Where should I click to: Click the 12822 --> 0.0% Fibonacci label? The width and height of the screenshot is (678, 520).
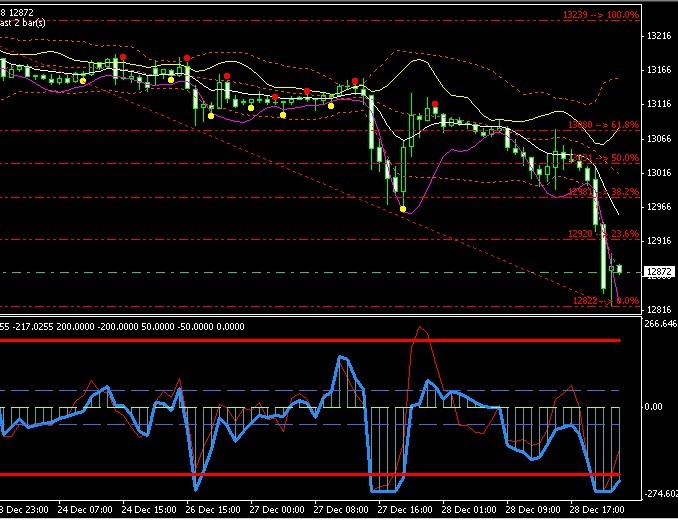(606, 301)
